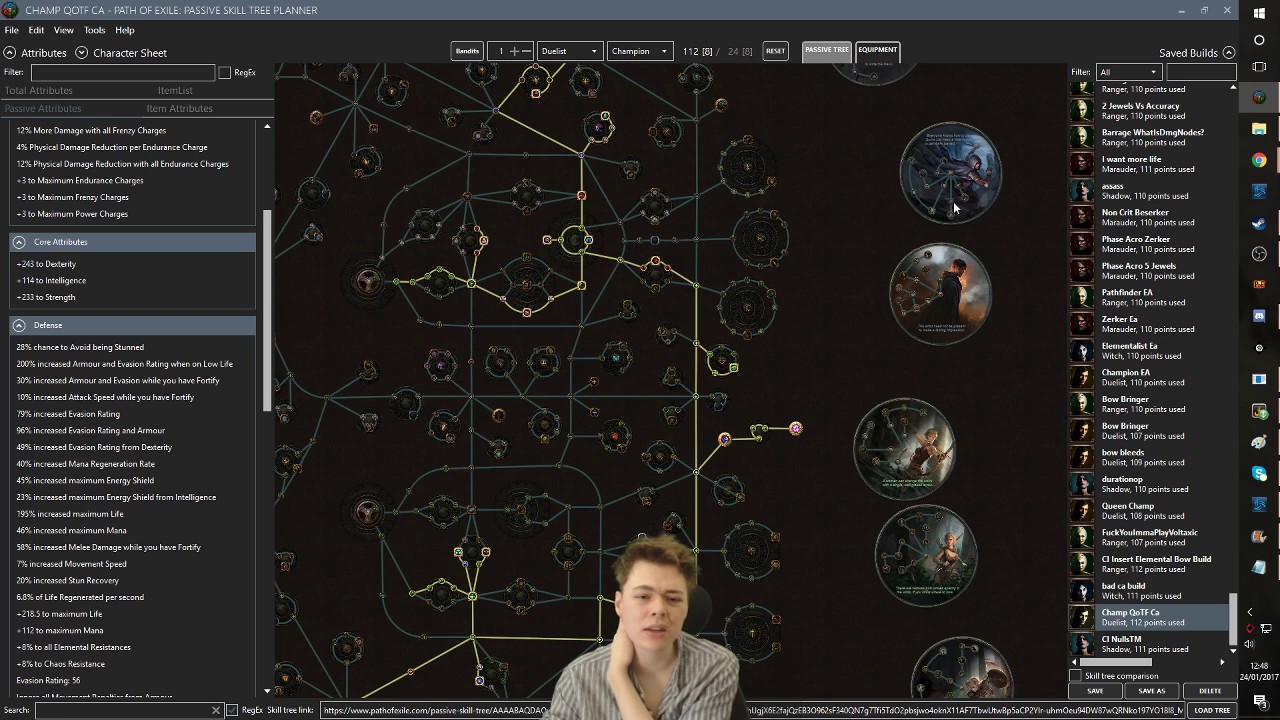This screenshot has height=720, width=1280.
Task: Open Skype from the taskbar
Action: coord(1259,473)
